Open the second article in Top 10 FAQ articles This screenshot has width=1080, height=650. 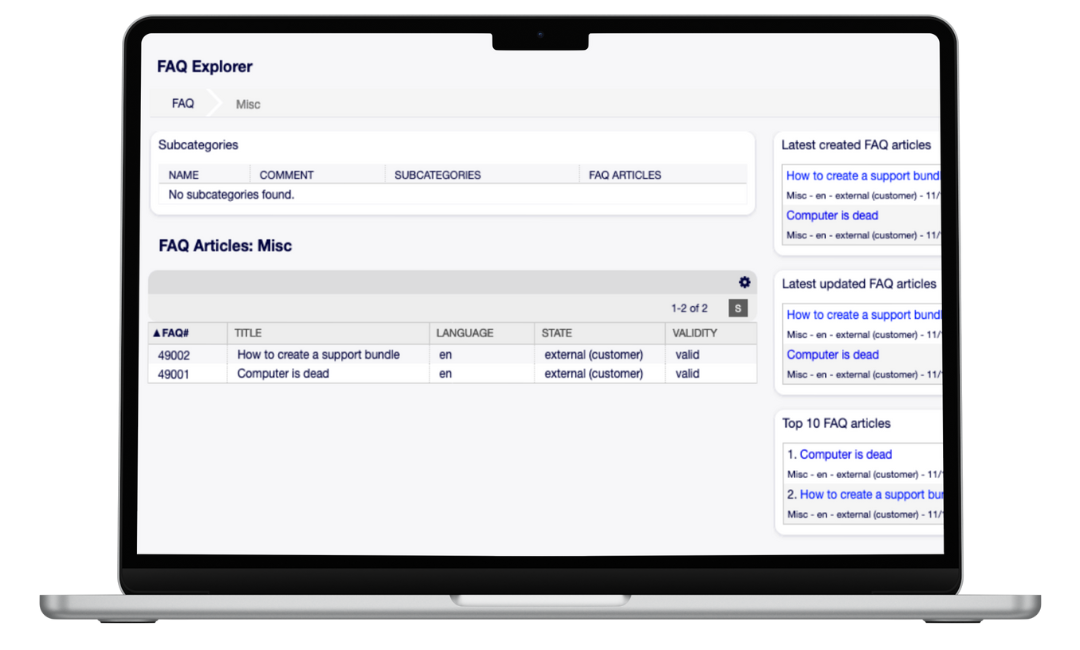tap(867, 494)
